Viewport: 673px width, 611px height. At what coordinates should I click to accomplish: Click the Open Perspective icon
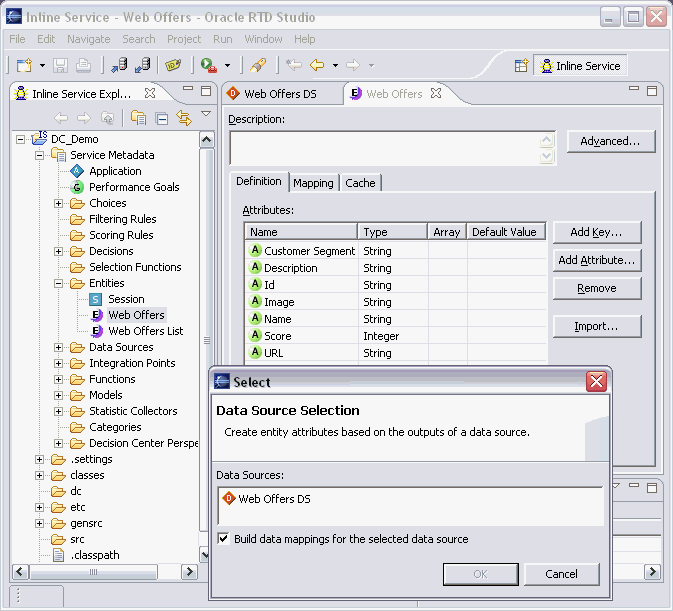[521, 66]
